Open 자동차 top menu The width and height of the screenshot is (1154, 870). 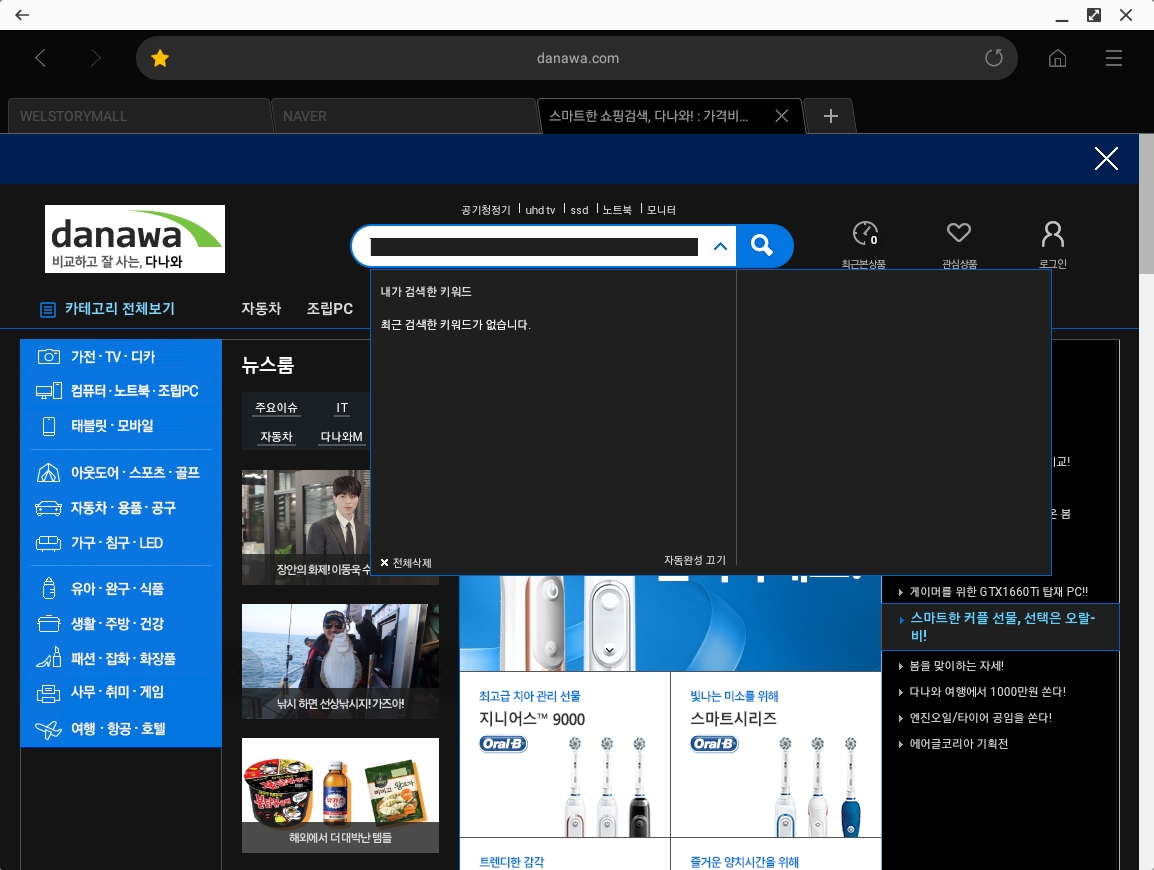(261, 308)
